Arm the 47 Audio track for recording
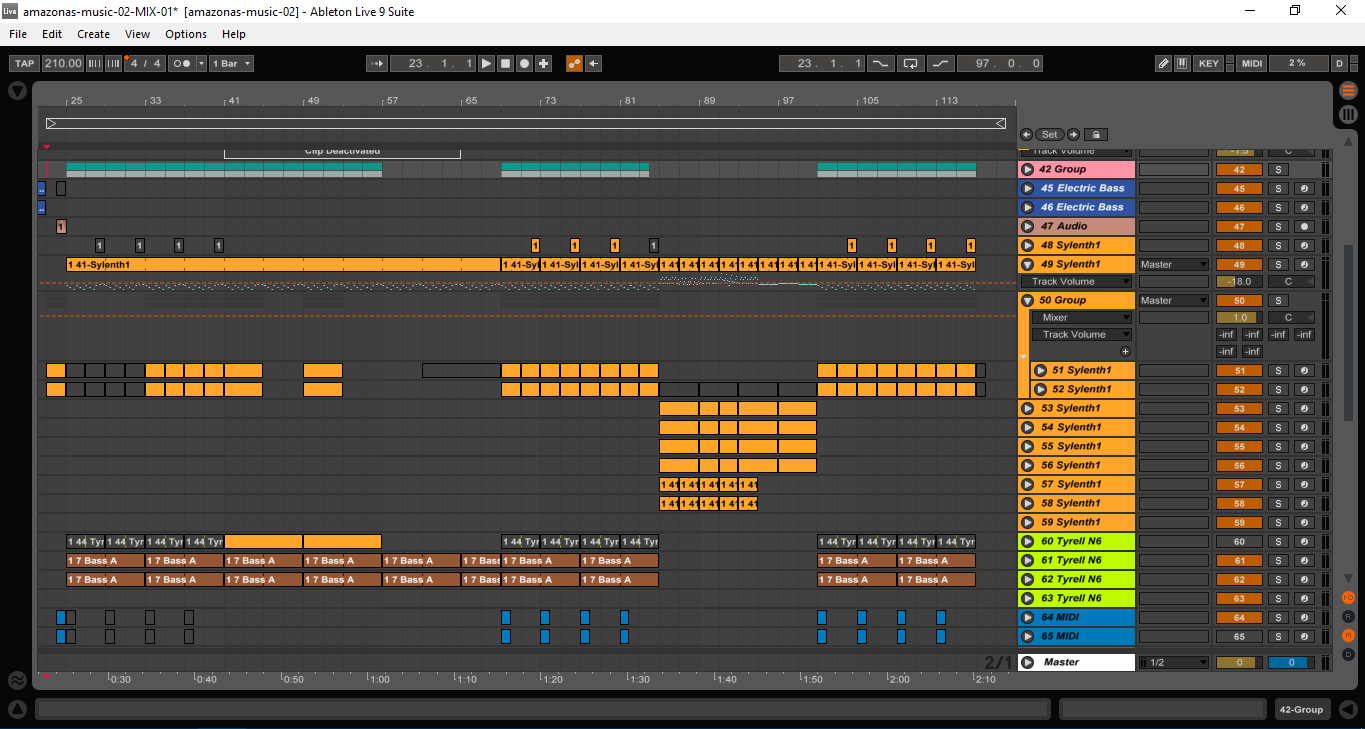Screen dimensions: 1365x729 pos(1304,227)
